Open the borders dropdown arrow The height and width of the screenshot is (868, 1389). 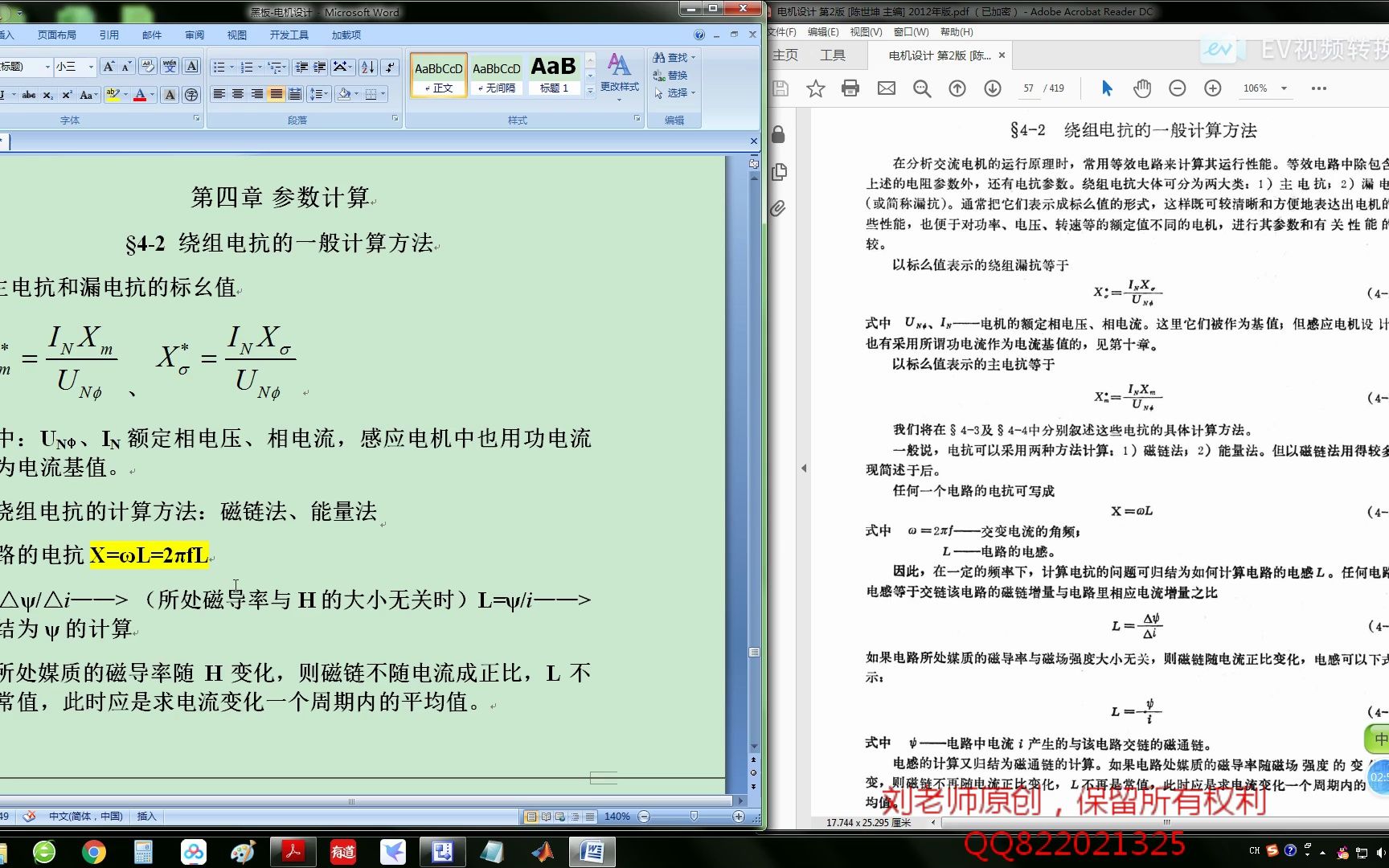[x=383, y=95]
